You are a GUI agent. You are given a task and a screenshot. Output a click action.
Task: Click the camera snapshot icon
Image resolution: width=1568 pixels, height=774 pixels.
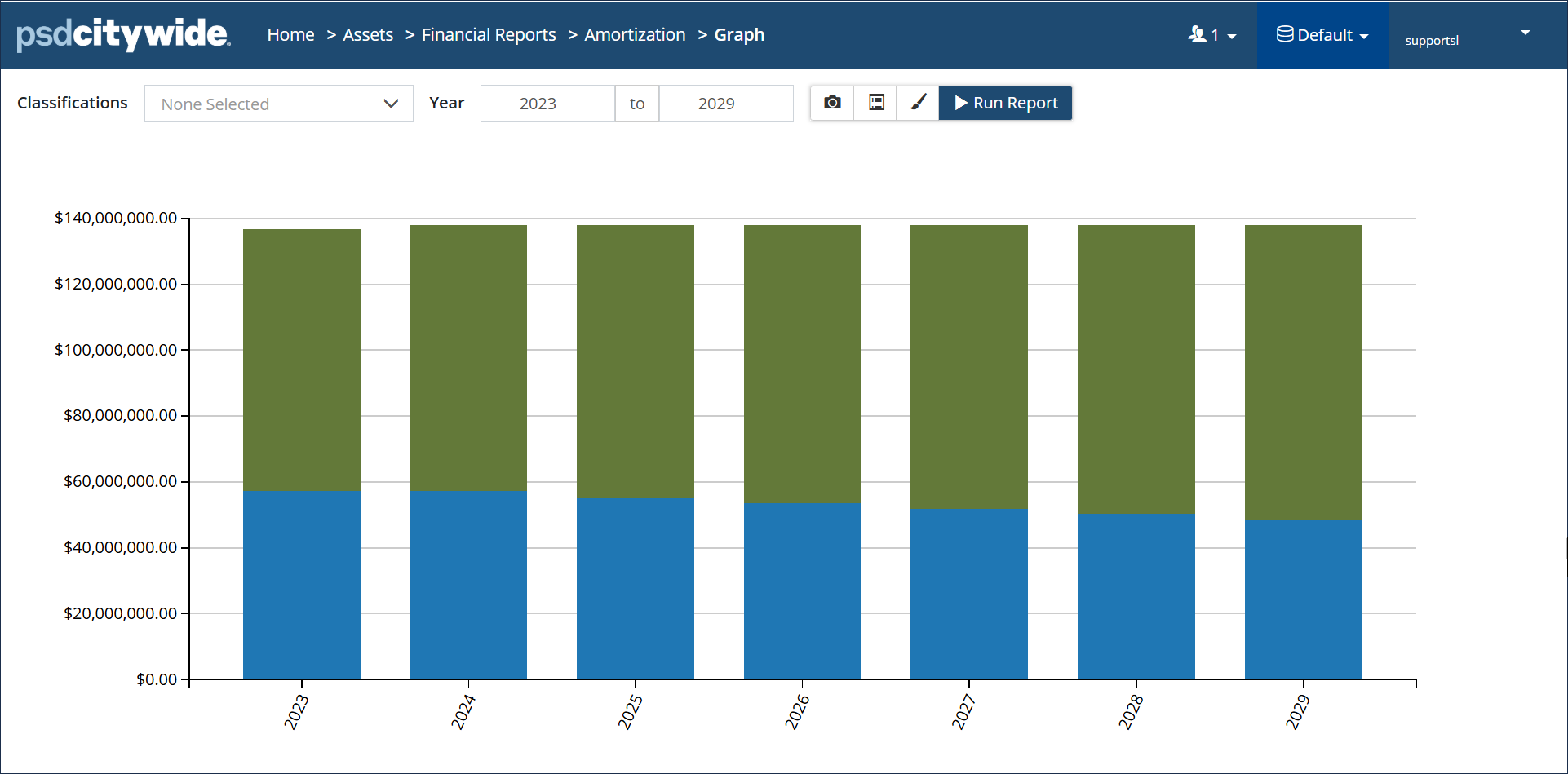[x=832, y=103]
